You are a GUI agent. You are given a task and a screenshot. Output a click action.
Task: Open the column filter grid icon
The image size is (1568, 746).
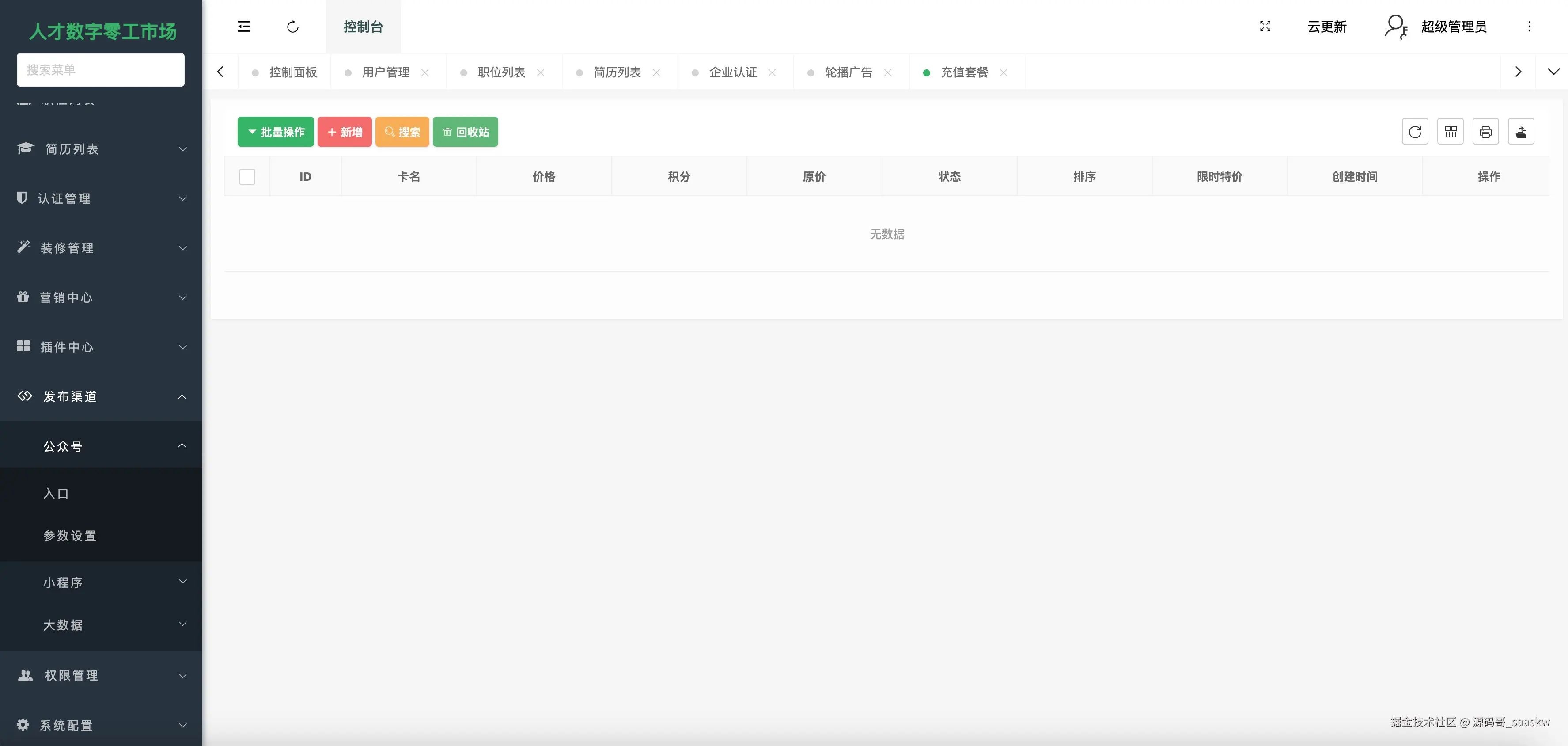1450,132
